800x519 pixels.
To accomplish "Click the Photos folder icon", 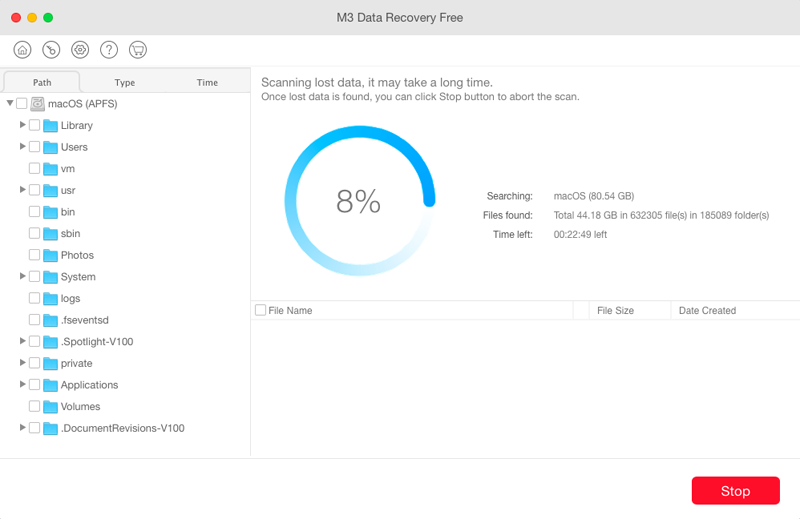I will [50, 255].
